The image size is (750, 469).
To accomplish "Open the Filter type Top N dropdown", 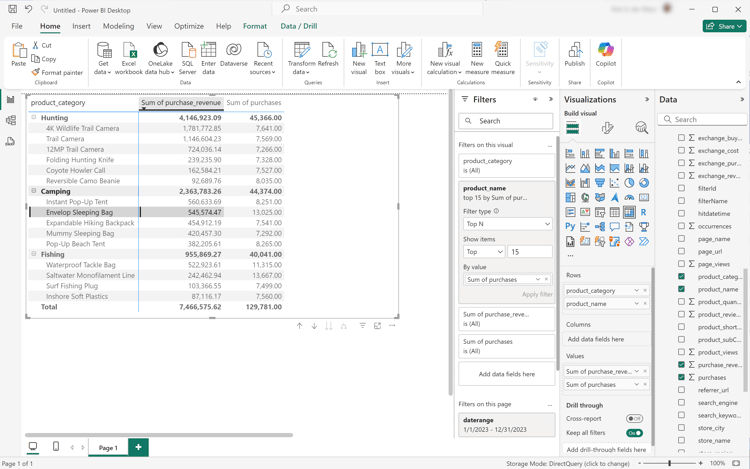I will (x=507, y=224).
